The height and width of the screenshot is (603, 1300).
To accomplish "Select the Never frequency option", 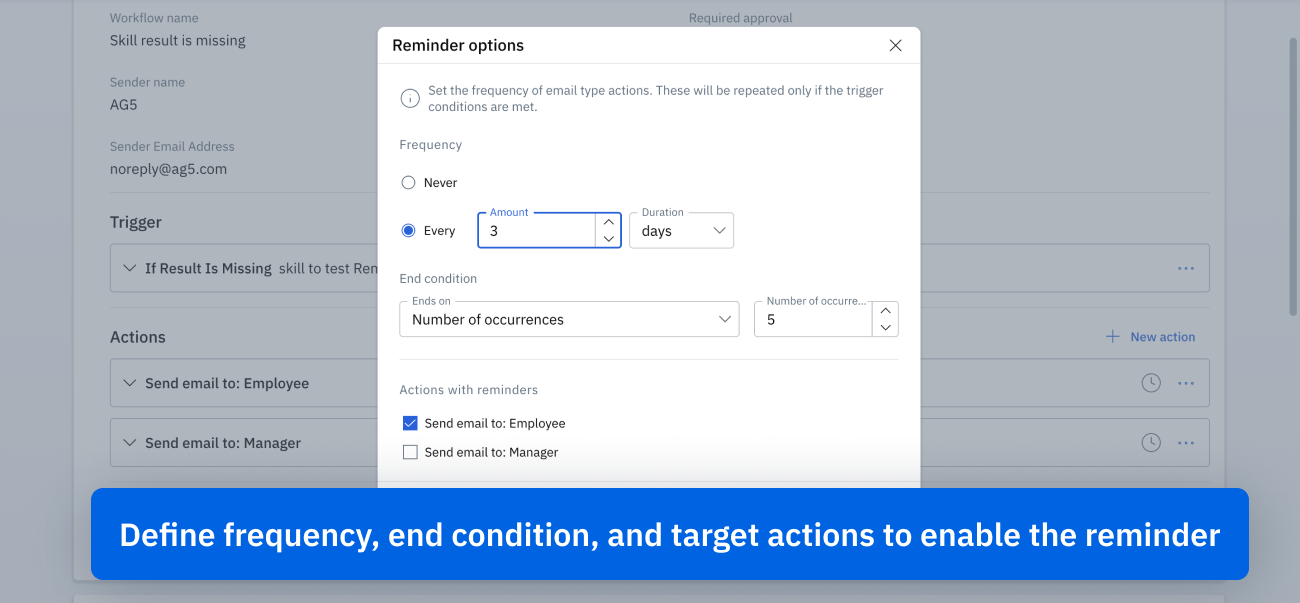I will [x=408, y=183].
